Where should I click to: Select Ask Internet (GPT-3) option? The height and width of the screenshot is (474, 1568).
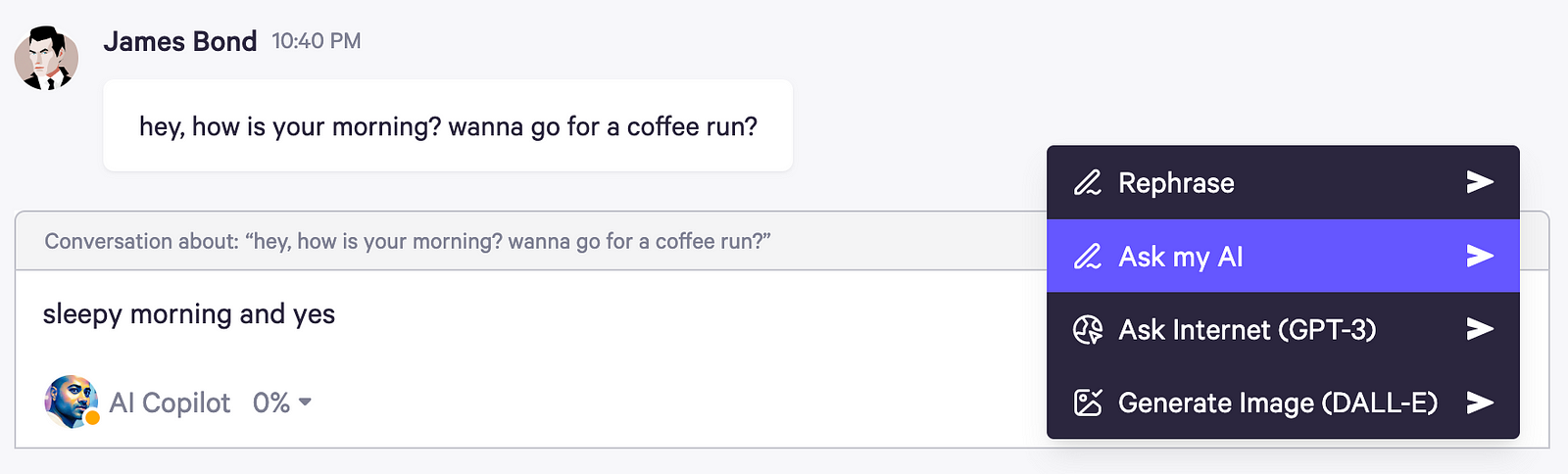(1247, 330)
